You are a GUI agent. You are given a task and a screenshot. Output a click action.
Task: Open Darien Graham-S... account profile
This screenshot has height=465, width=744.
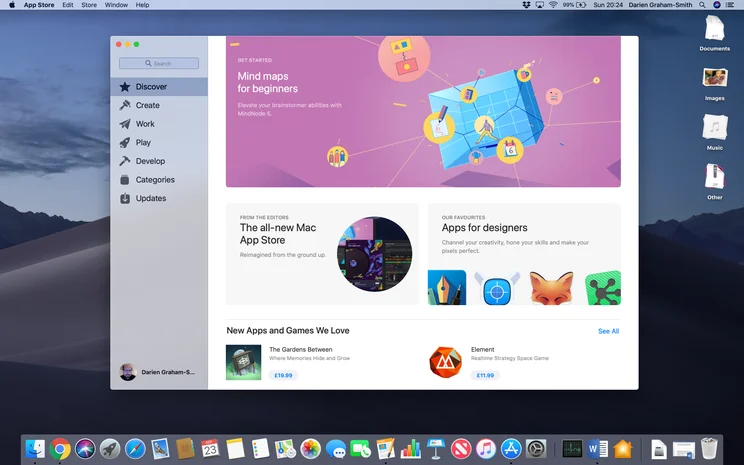(157, 372)
